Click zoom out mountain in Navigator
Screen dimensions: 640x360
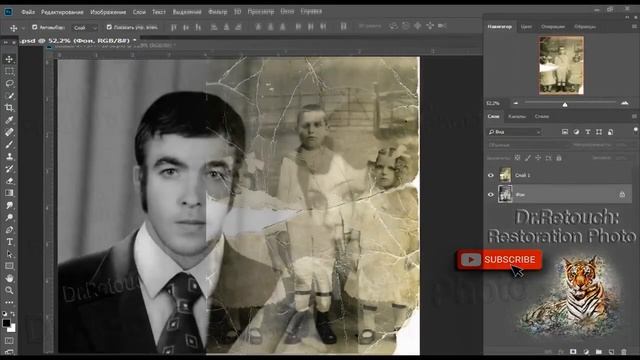pos(516,103)
